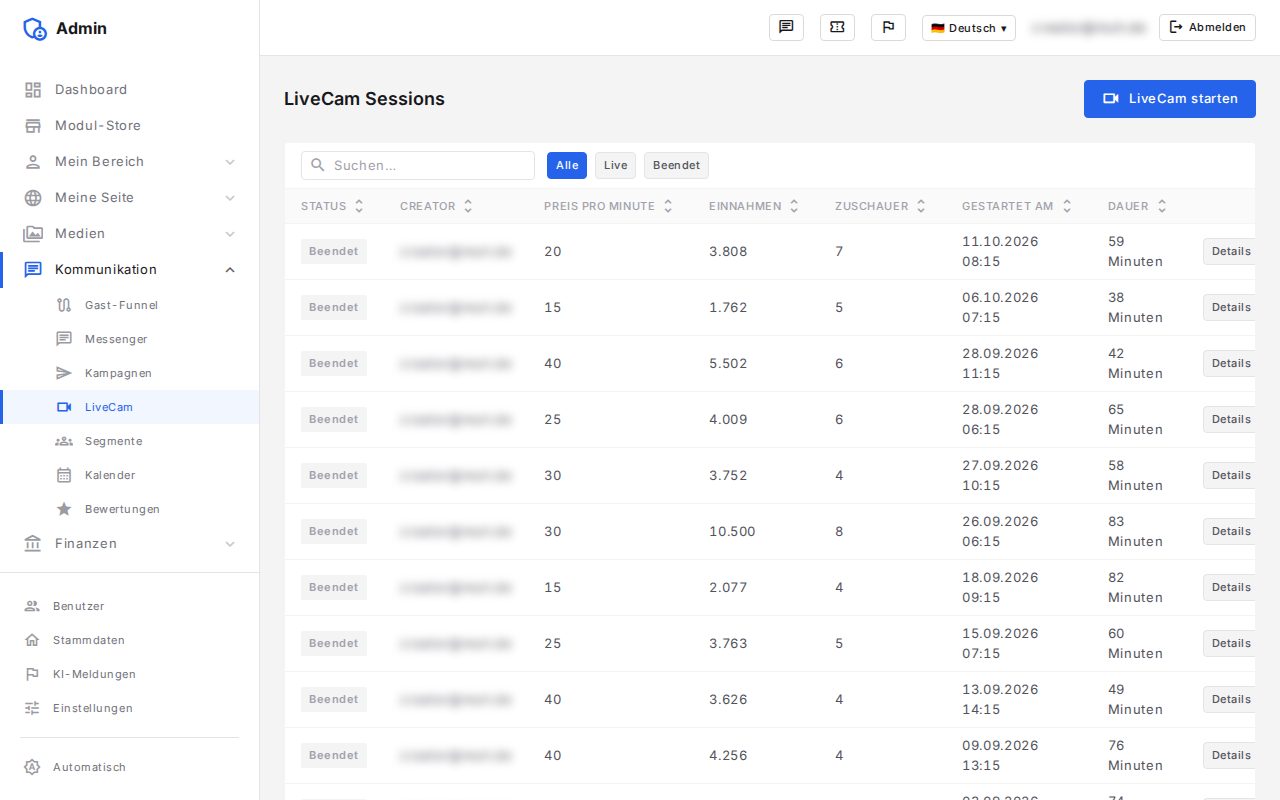Open the ticket icon in top bar
Viewport: 1280px width, 800px height.
click(x=837, y=27)
